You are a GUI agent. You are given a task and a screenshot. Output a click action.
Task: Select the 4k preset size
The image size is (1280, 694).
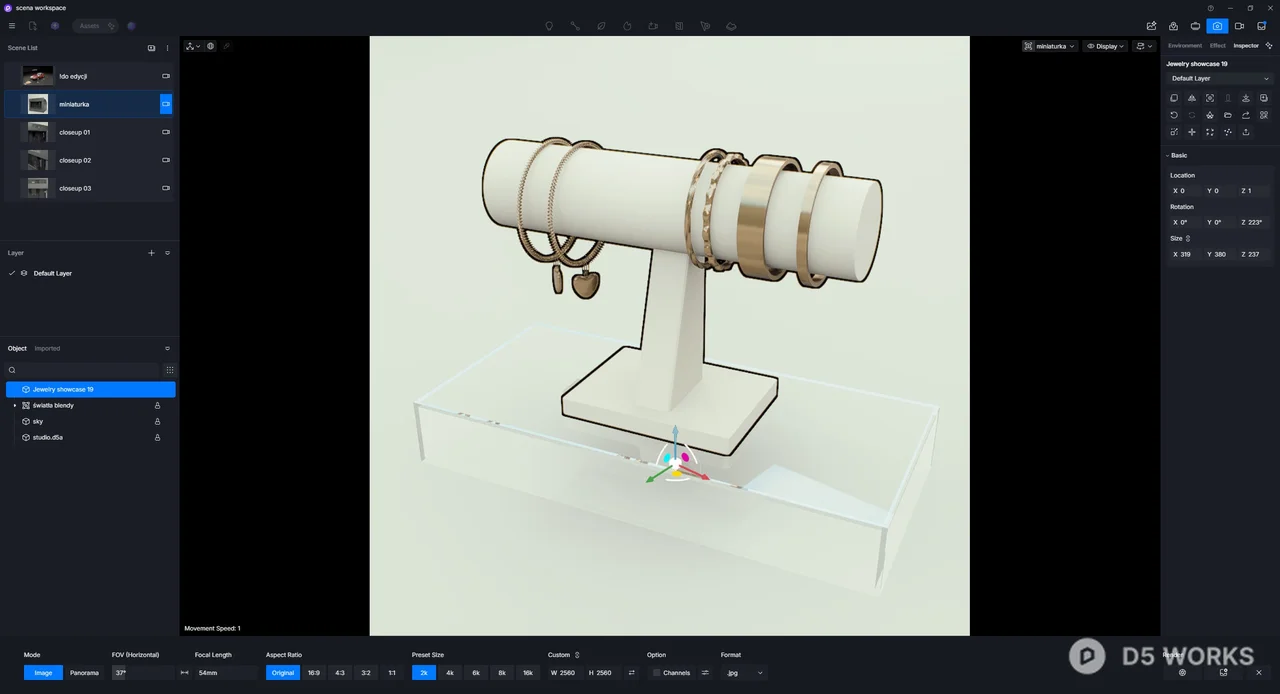coord(450,673)
